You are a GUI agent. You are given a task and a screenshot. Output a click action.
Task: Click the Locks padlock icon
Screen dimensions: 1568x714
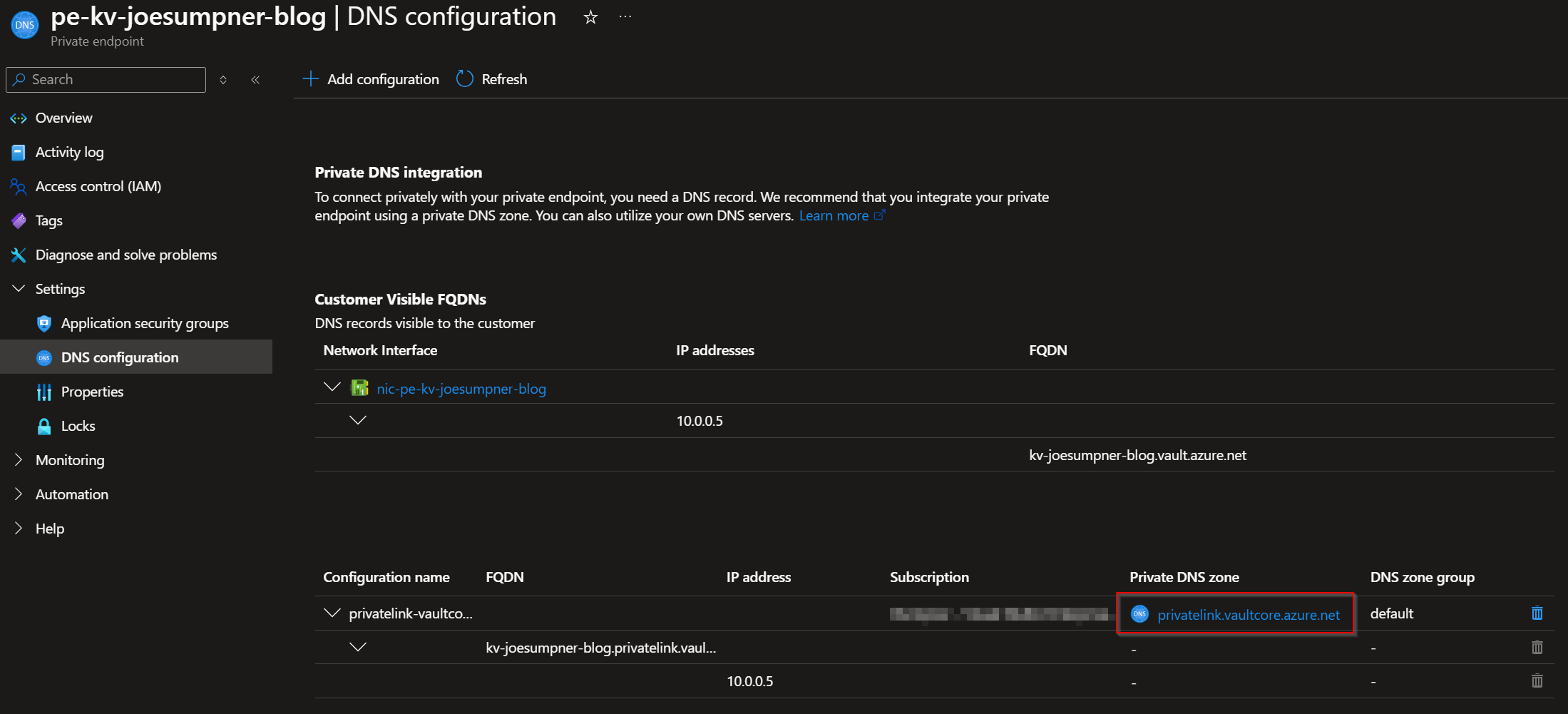[x=44, y=427]
